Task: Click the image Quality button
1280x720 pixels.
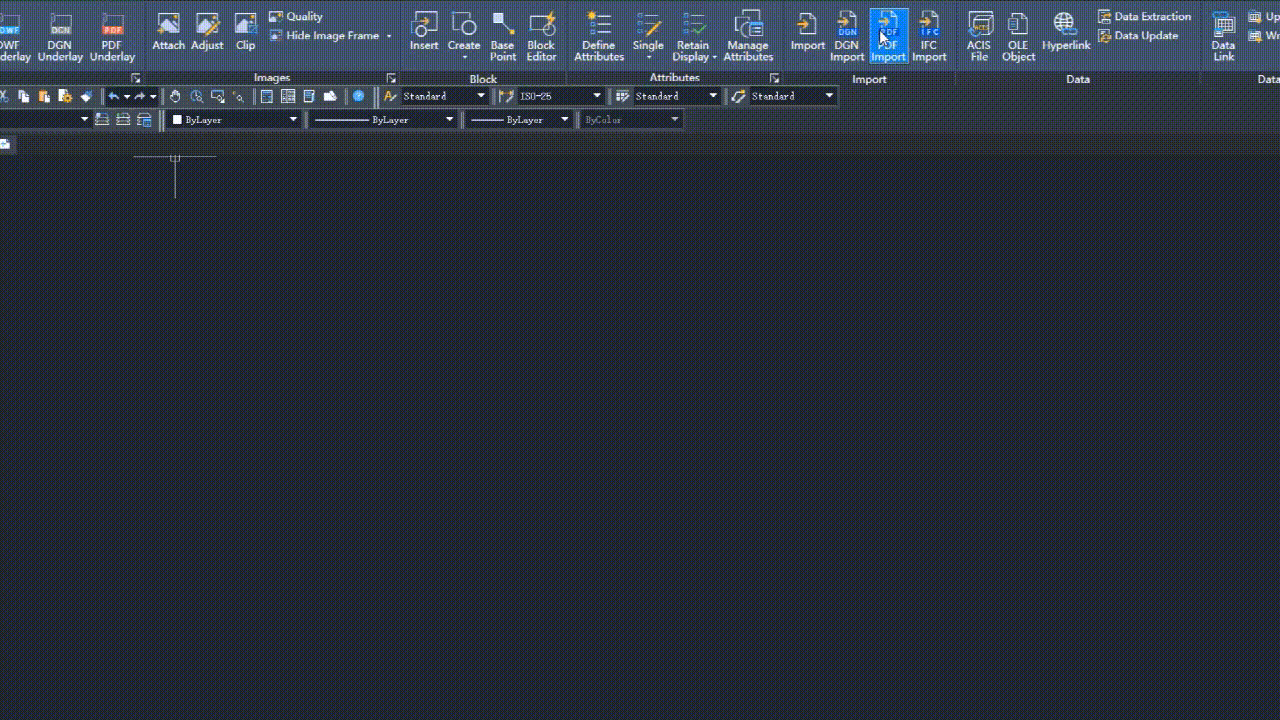Action: click(x=296, y=16)
